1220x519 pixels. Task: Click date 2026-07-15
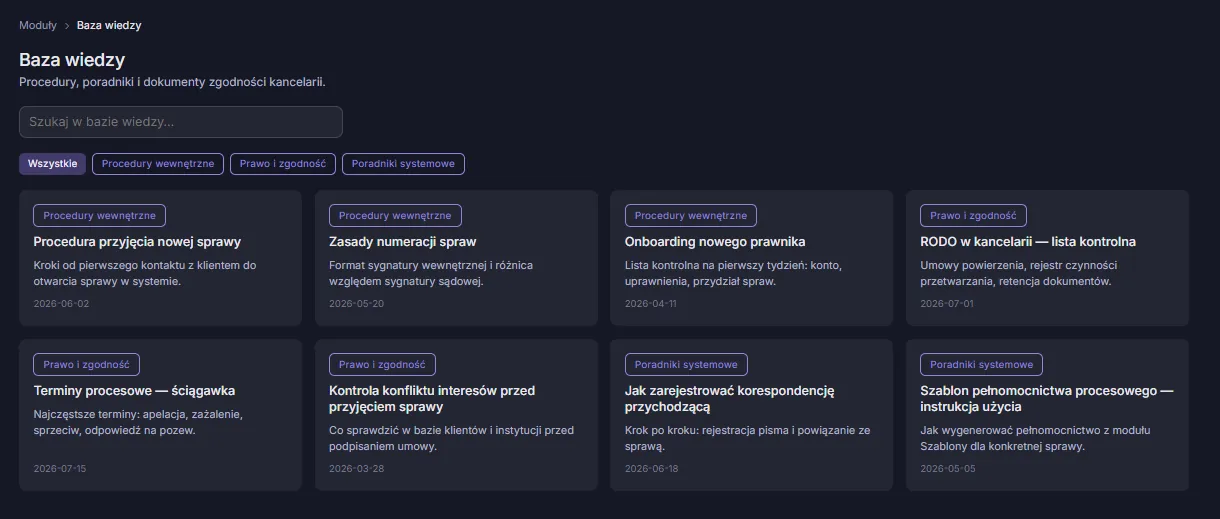60,468
